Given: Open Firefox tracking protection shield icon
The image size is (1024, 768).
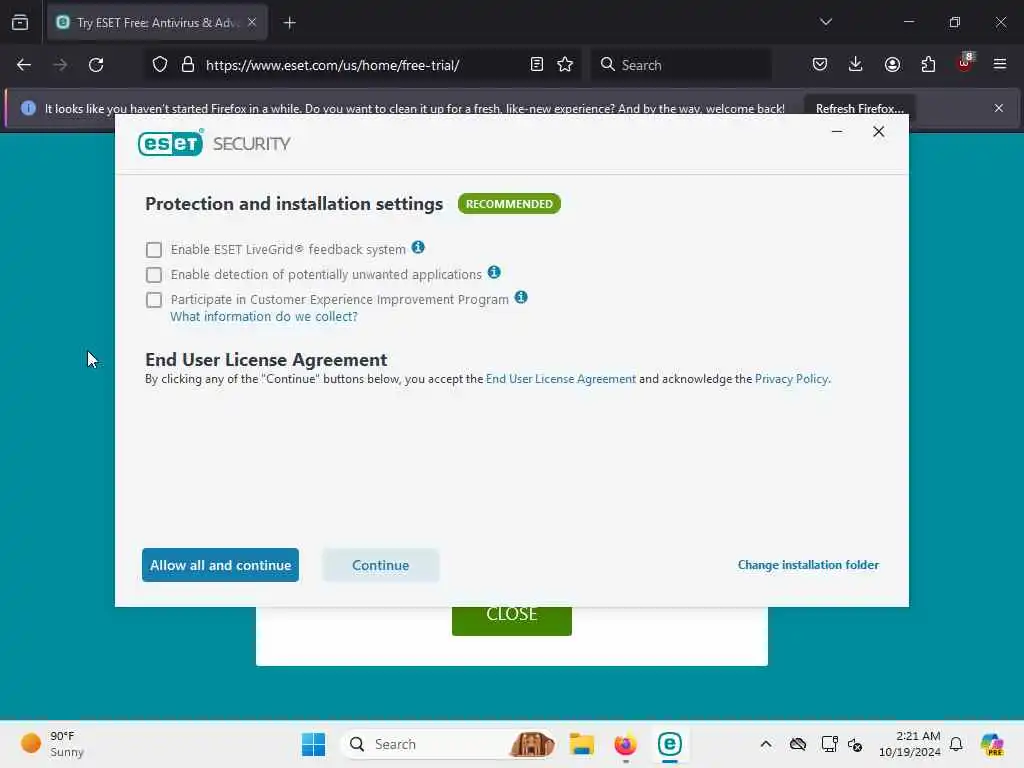Looking at the screenshot, I should (160, 65).
